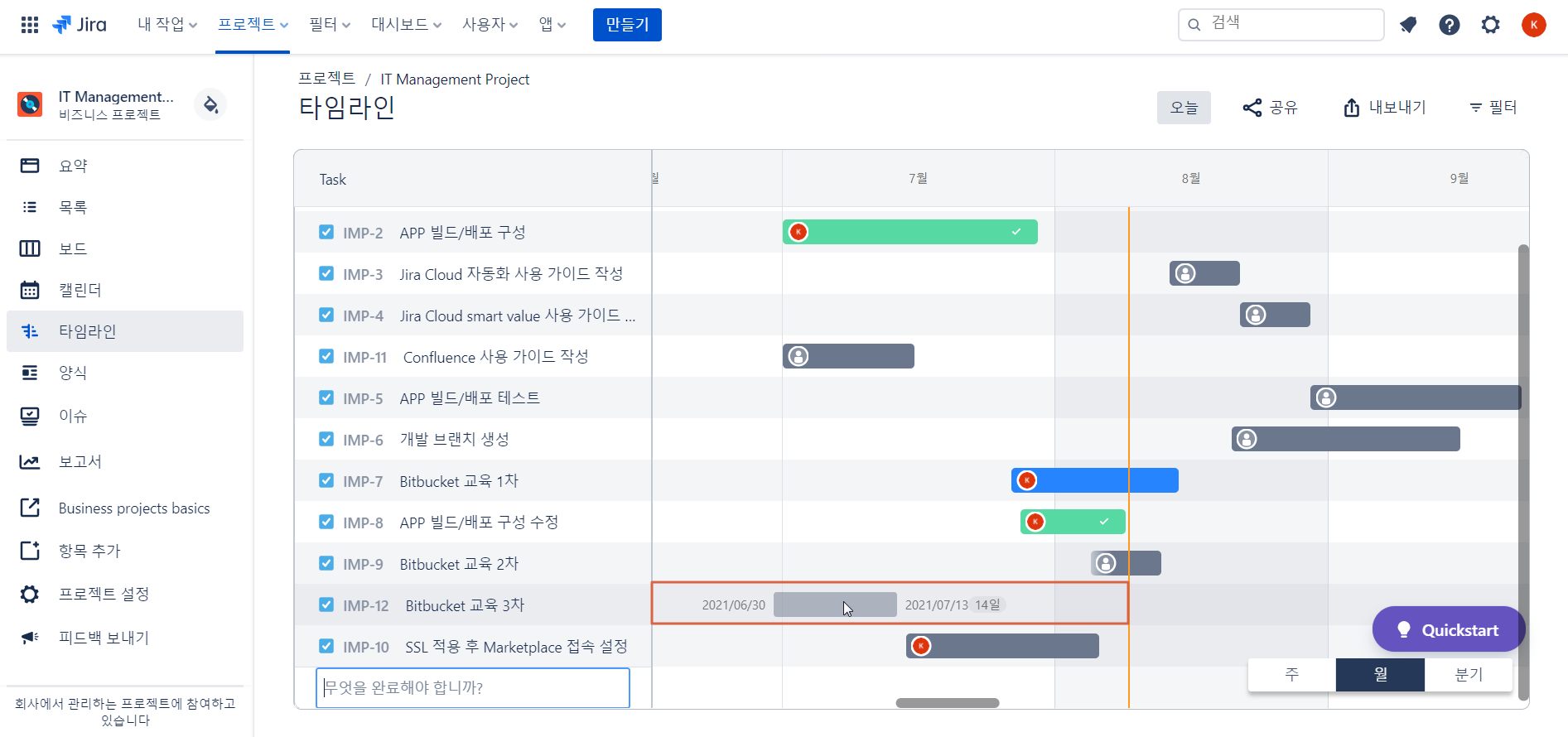The image size is (1568, 737).
Task: Toggle the IMP-7 Bitbucket 교육 1차 checkbox
Action: coord(326,480)
